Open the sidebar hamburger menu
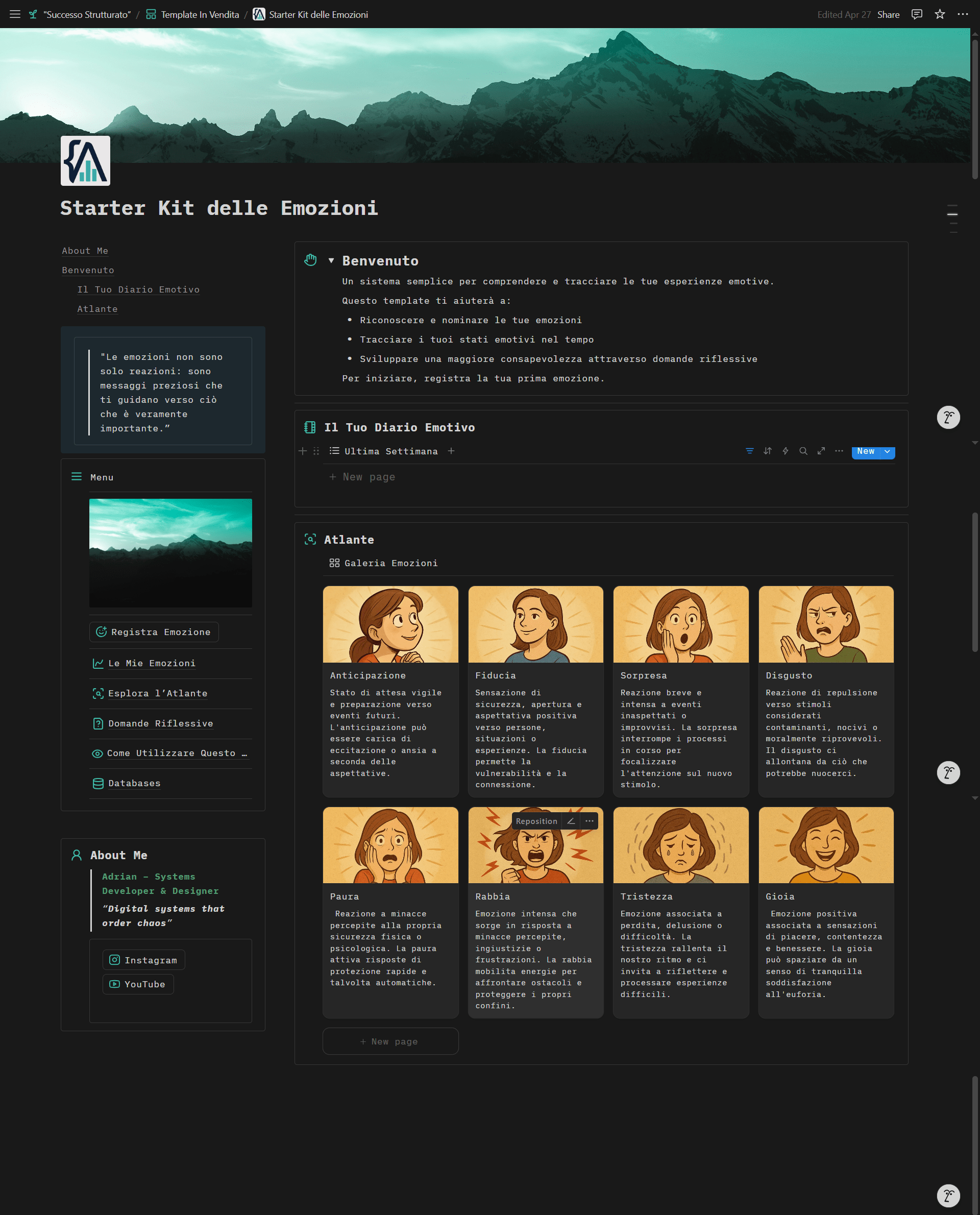Viewport: 980px width, 1215px height. coord(15,14)
